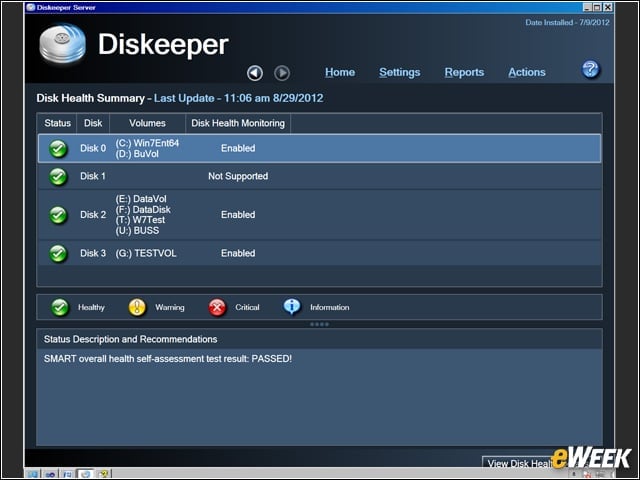
Task: Minimize the Diskeeper Server window
Action: [x=587, y=7]
